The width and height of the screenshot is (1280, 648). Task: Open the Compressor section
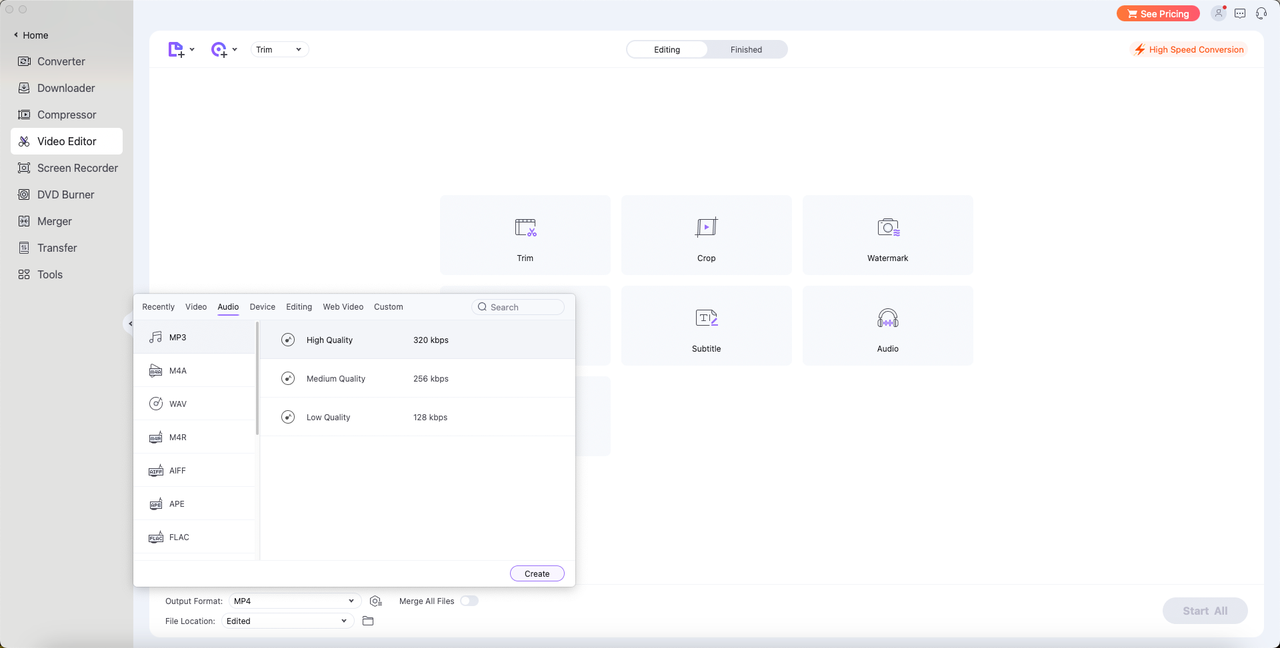(x=66, y=115)
